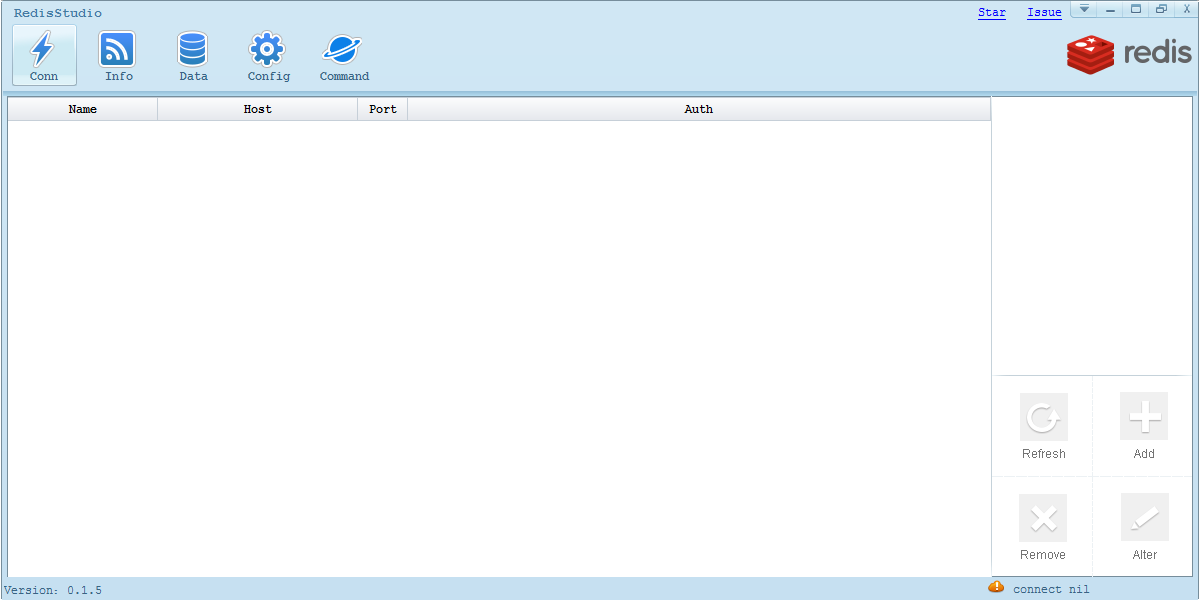Close the RedisStudio window

tap(1186, 9)
